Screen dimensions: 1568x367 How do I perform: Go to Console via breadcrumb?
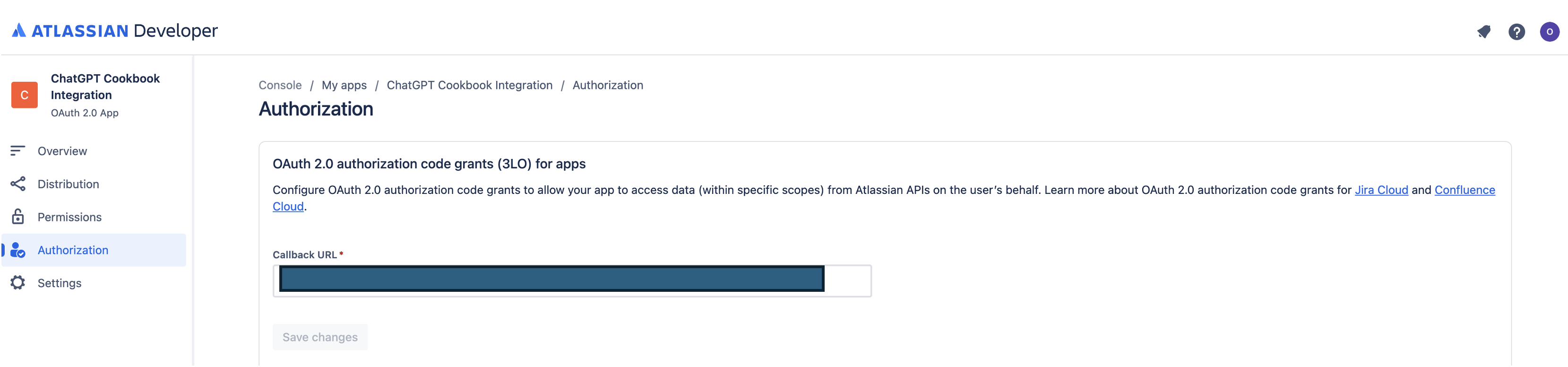(280, 85)
